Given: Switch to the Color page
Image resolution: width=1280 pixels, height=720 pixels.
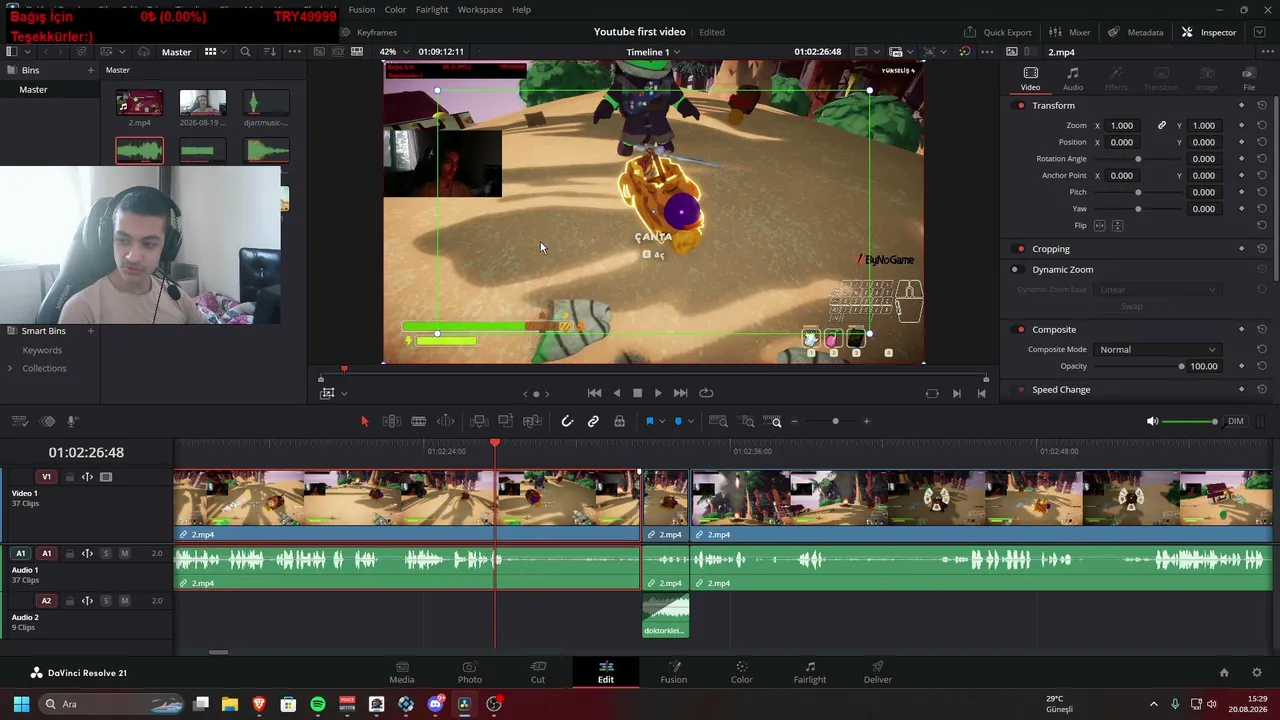Looking at the screenshot, I should (x=741, y=672).
